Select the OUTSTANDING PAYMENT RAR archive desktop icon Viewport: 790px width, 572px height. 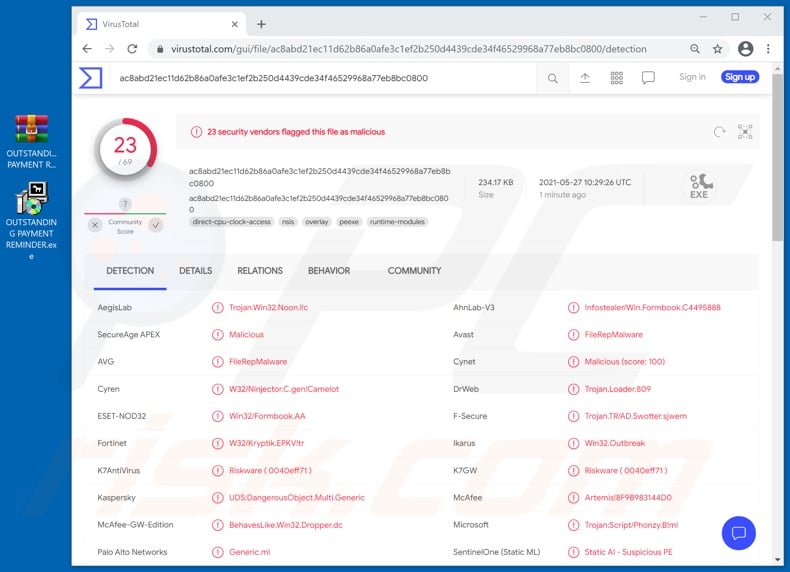31,142
